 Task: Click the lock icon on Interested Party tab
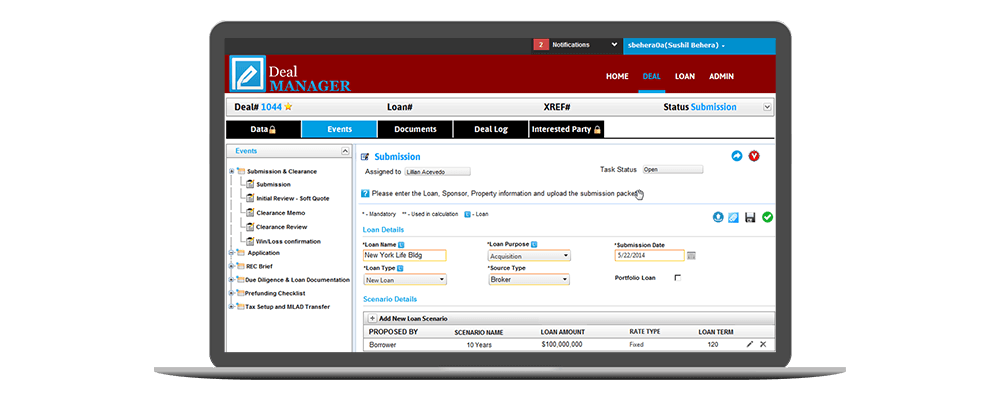[597, 130]
